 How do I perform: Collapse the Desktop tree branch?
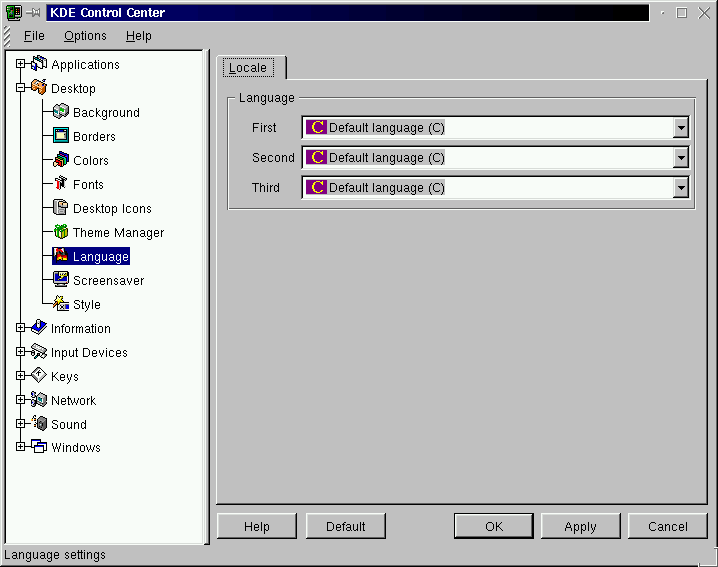point(21,88)
